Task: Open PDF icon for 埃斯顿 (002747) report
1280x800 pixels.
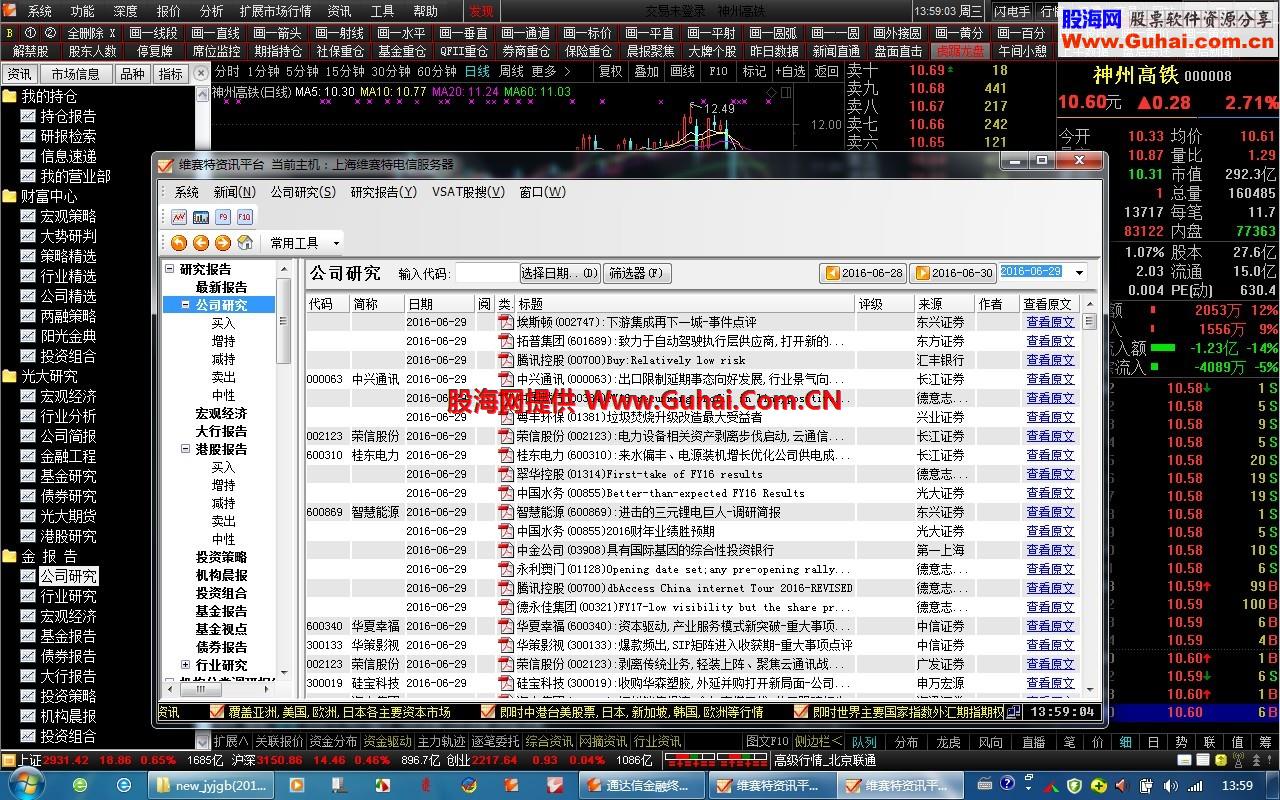Action: coord(506,322)
